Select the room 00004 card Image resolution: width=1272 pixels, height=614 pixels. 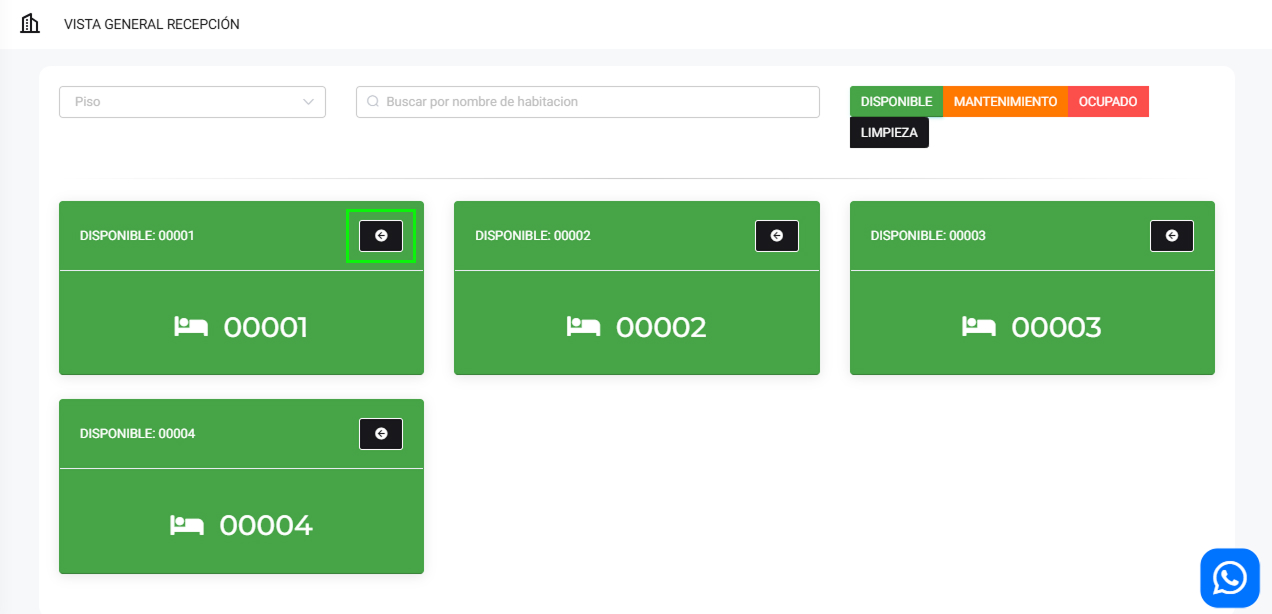click(241, 525)
